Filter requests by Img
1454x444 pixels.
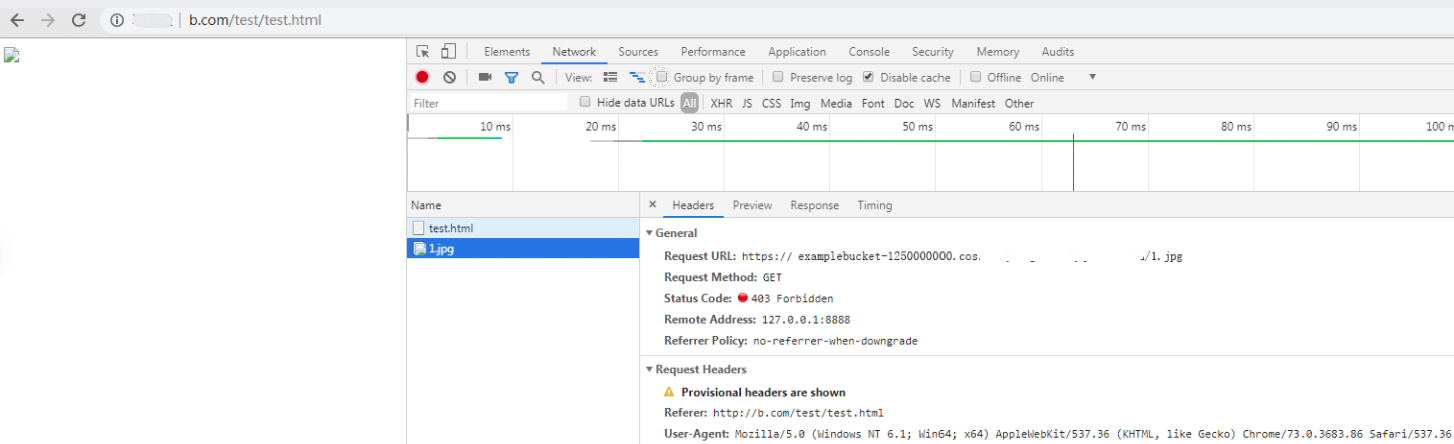[800, 103]
